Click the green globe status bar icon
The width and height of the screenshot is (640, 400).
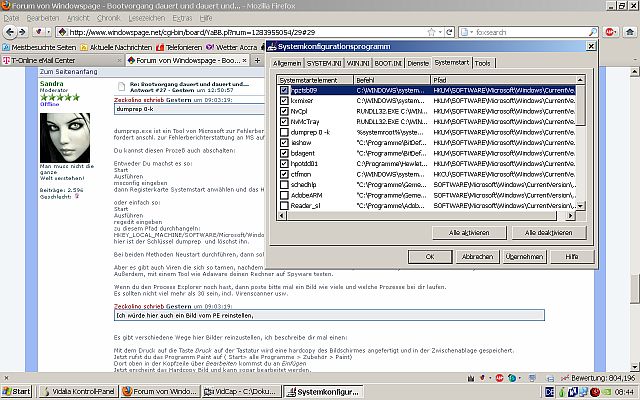(512, 378)
